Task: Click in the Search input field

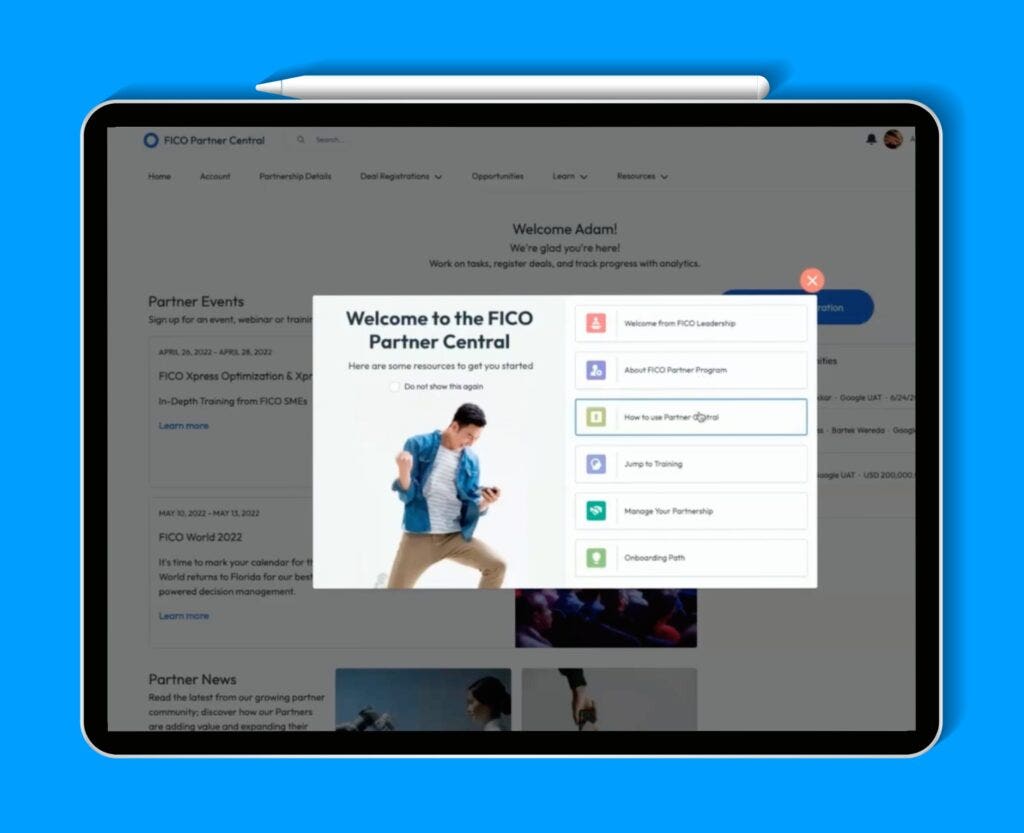Action: [x=330, y=140]
